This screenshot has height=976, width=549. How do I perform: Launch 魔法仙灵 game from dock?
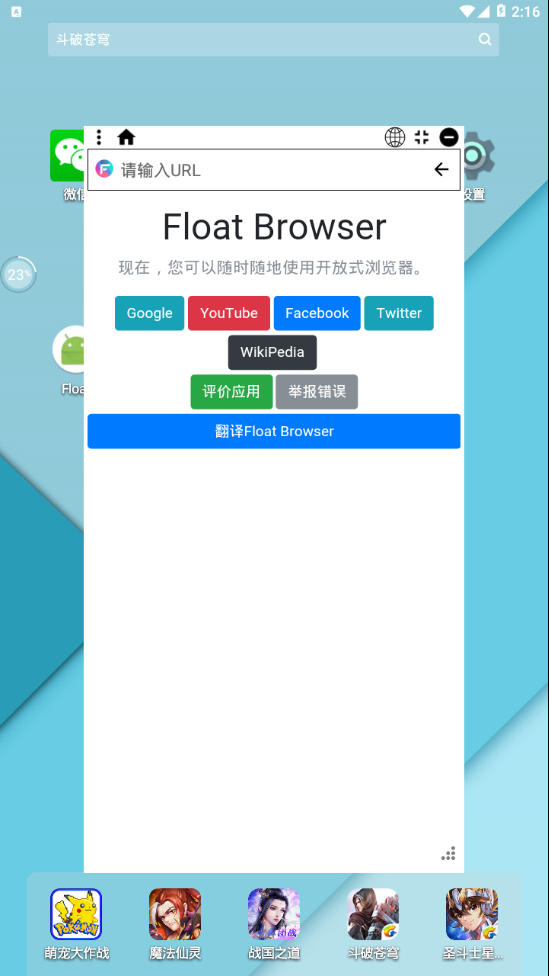coord(175,914)
